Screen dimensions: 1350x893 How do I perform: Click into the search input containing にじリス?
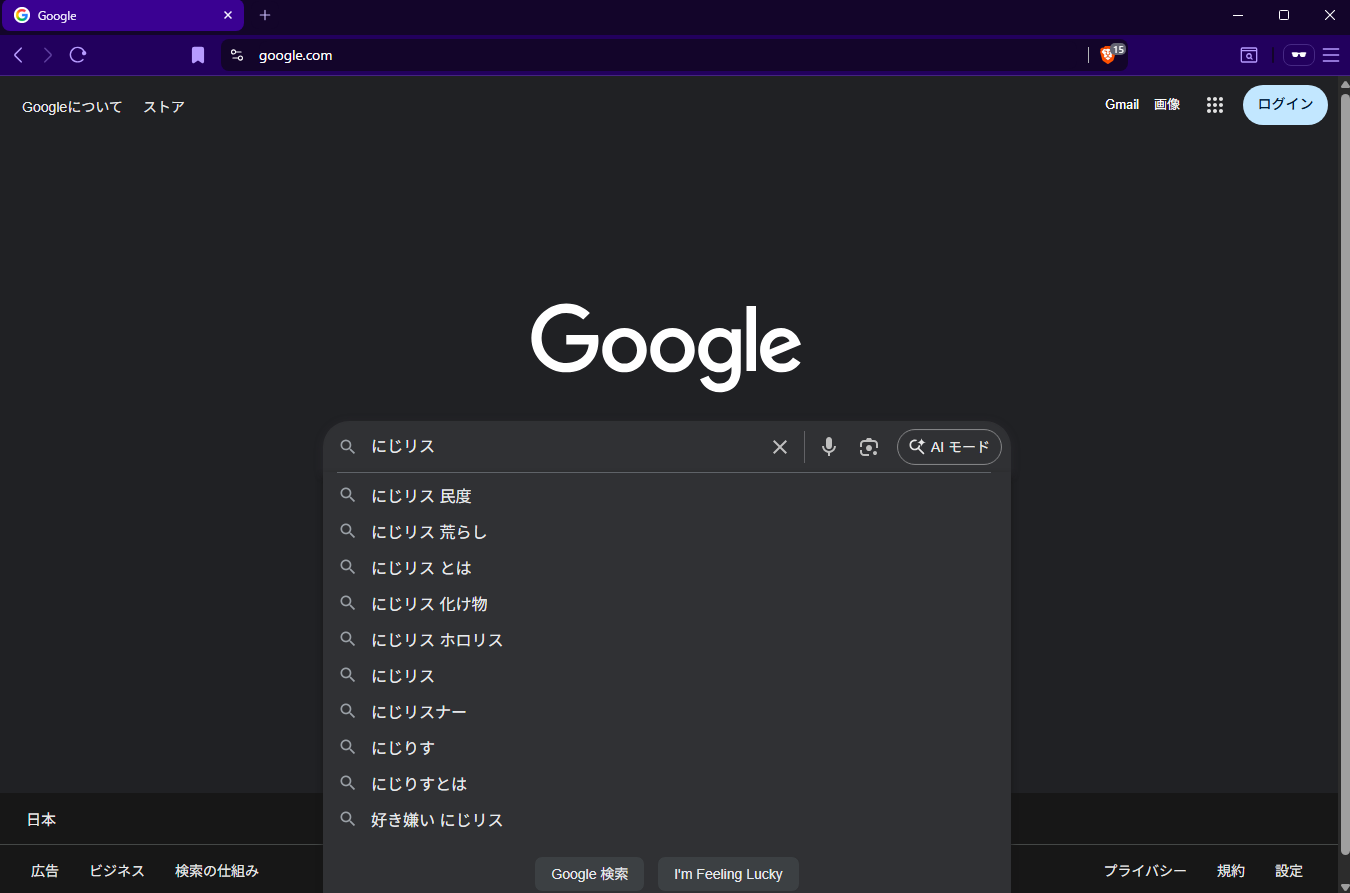click(x=565, y=447)
